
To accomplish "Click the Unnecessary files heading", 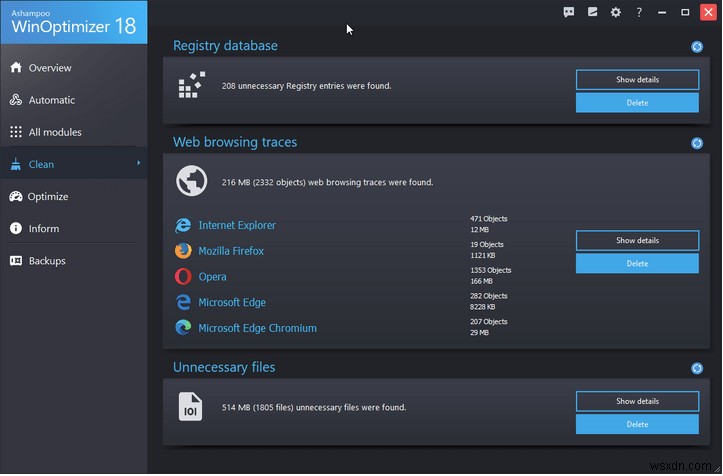I will click(x=224, y=368).
